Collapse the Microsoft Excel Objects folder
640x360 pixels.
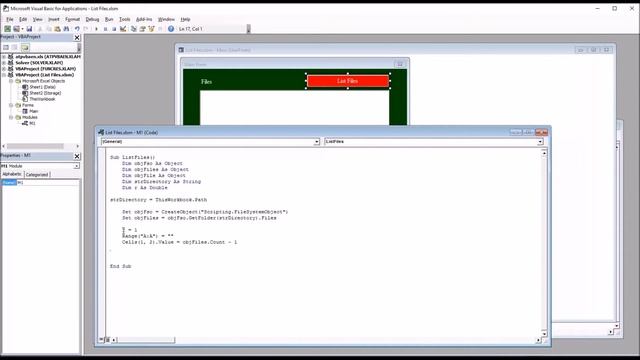pos(11,81)
